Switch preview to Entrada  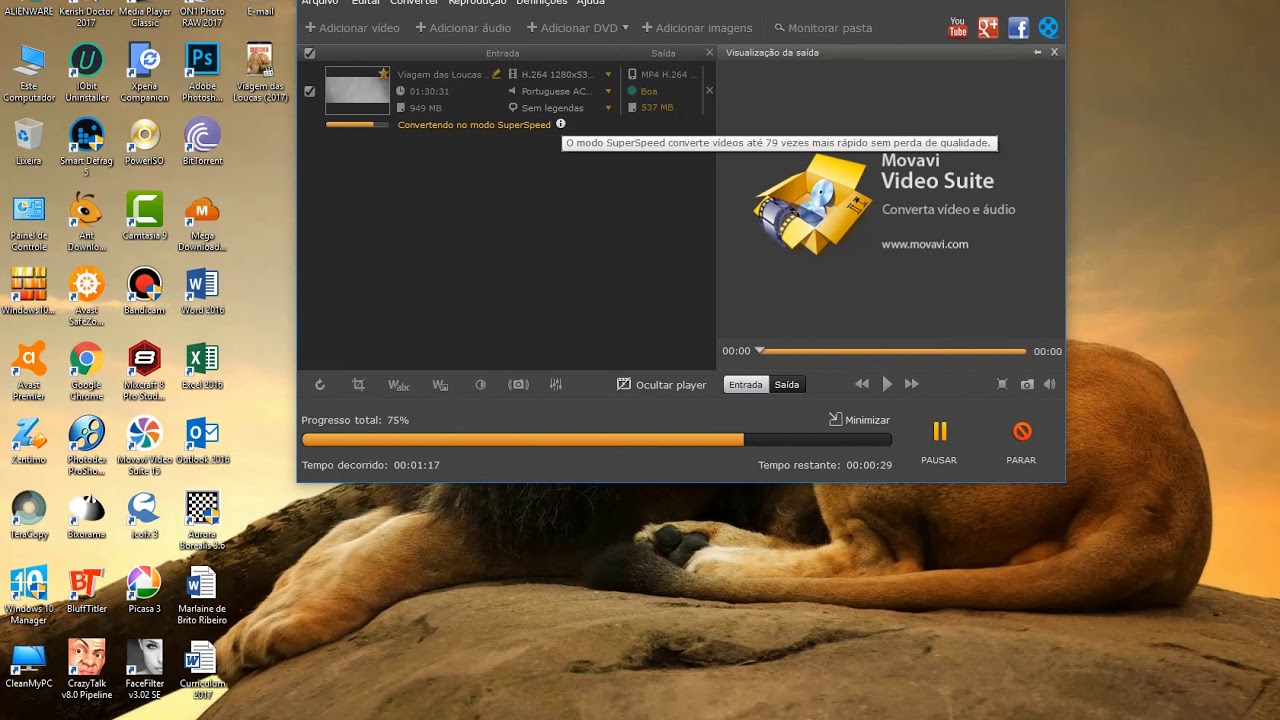tap(746, 384)
